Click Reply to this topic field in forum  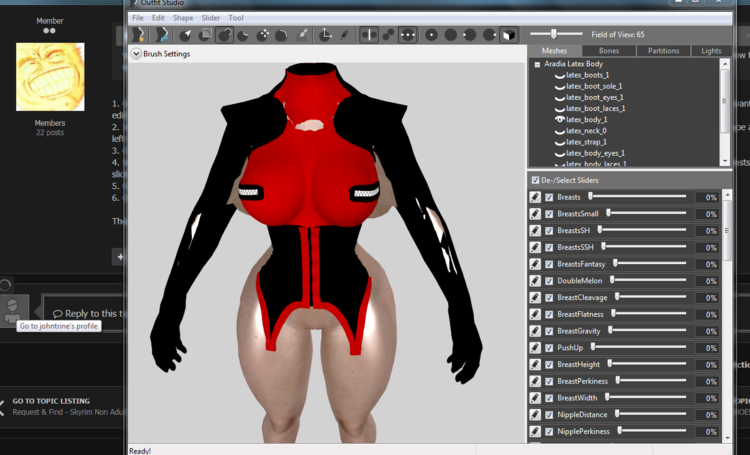click(x=84, y=313)
